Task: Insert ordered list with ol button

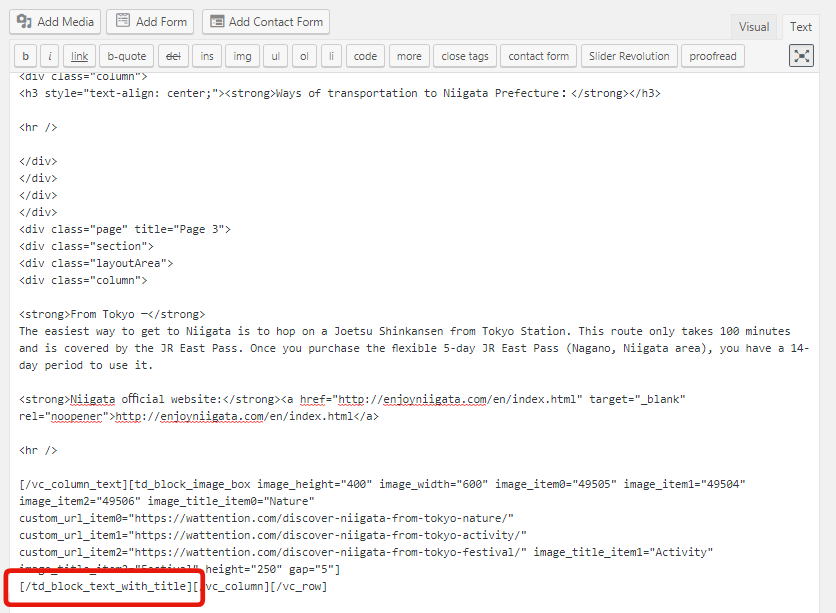Action: point(304,56)
